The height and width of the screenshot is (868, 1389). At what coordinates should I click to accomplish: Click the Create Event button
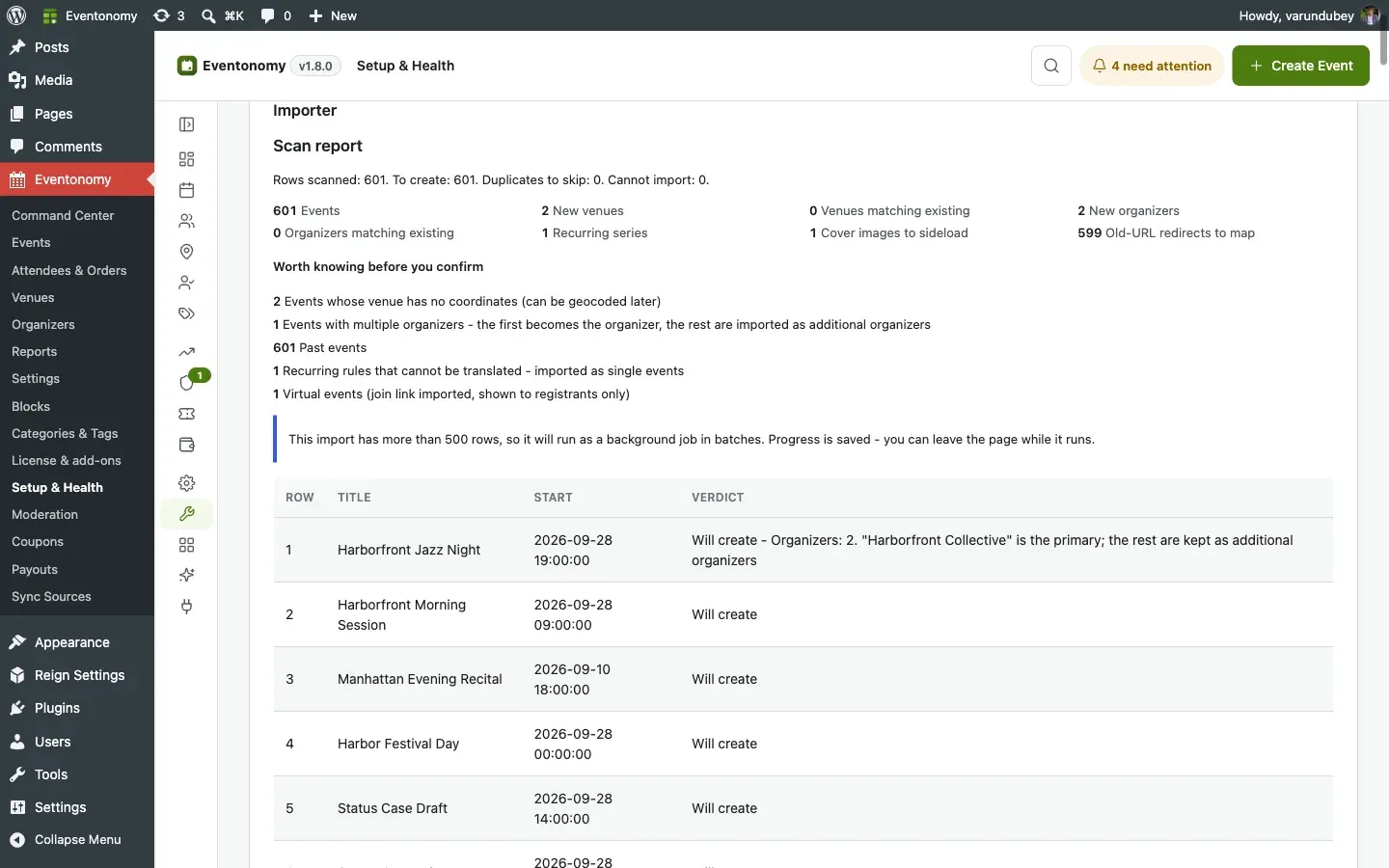(x=1300, y=66)
